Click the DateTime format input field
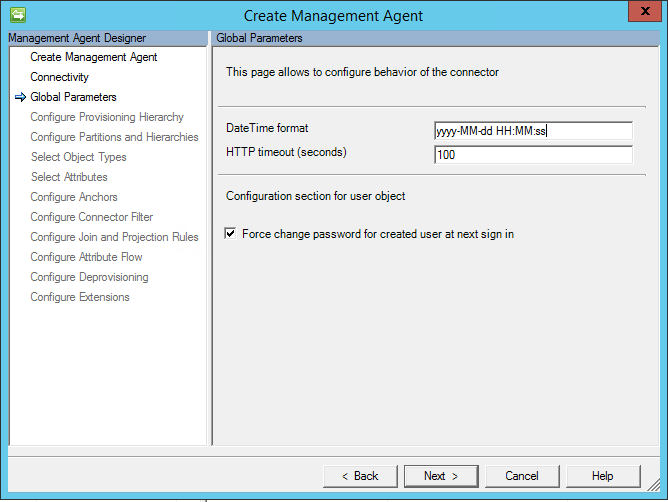 (533, 131)
